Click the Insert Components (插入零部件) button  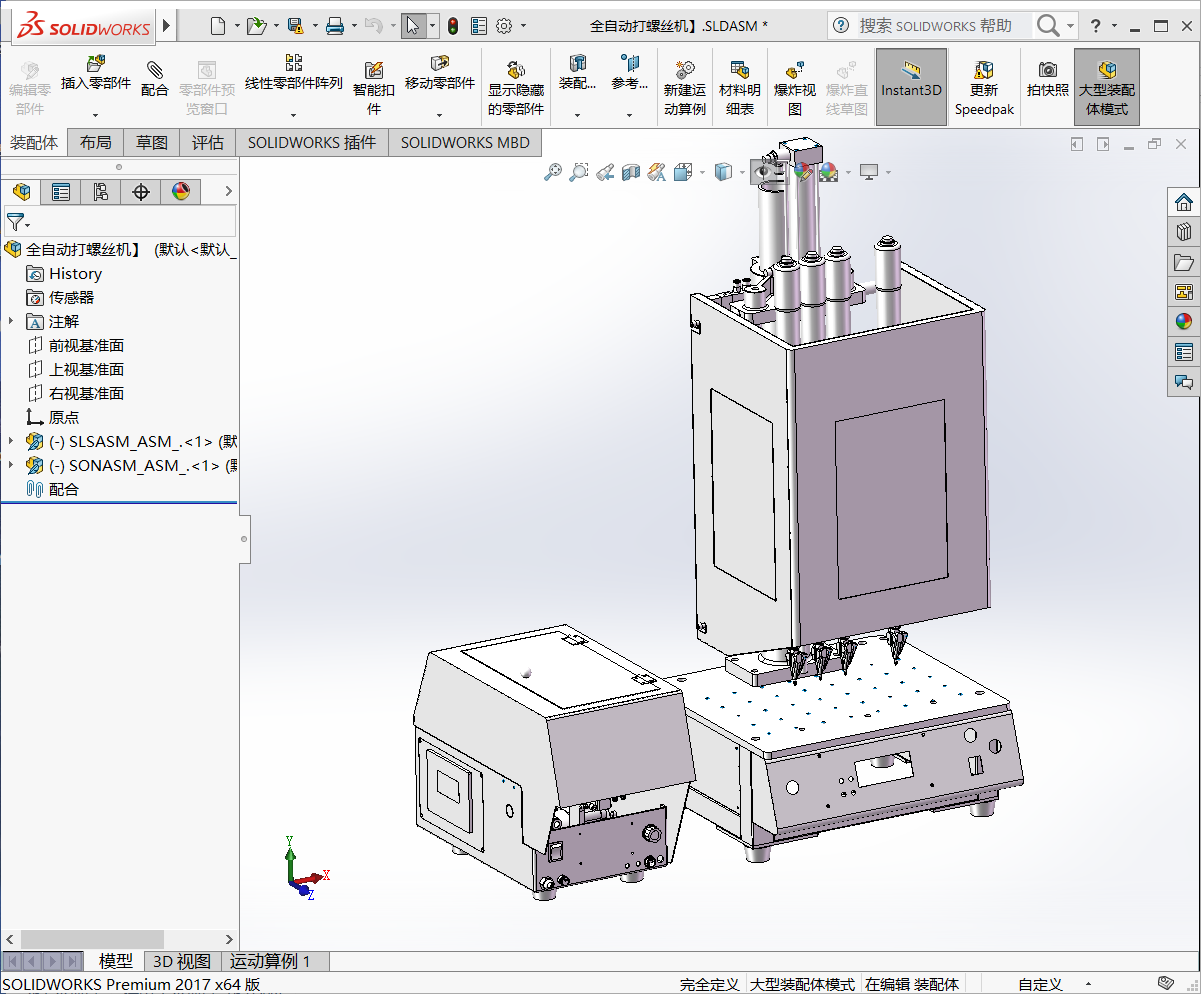coord(96,76)
